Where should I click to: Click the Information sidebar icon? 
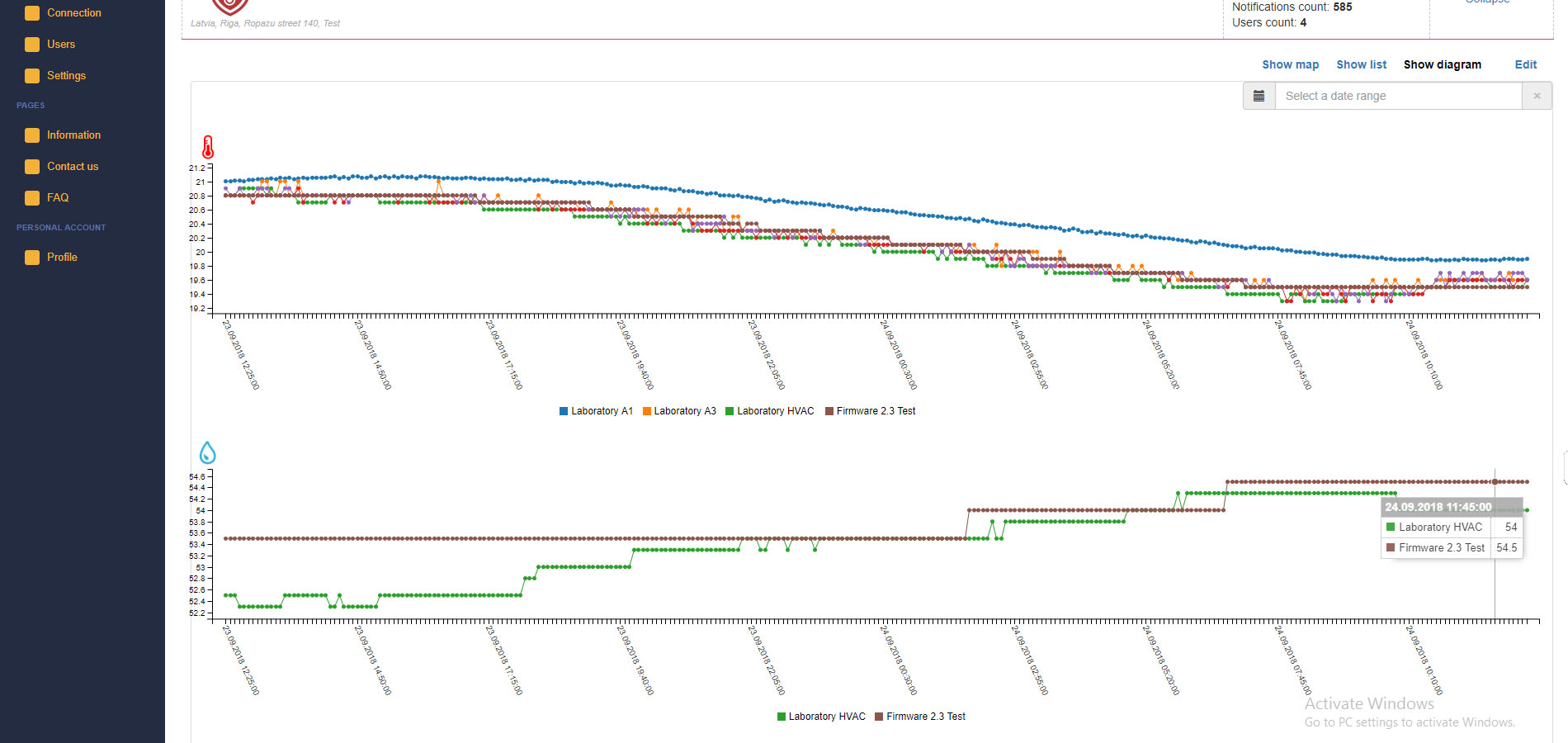(x=31, y=135)
